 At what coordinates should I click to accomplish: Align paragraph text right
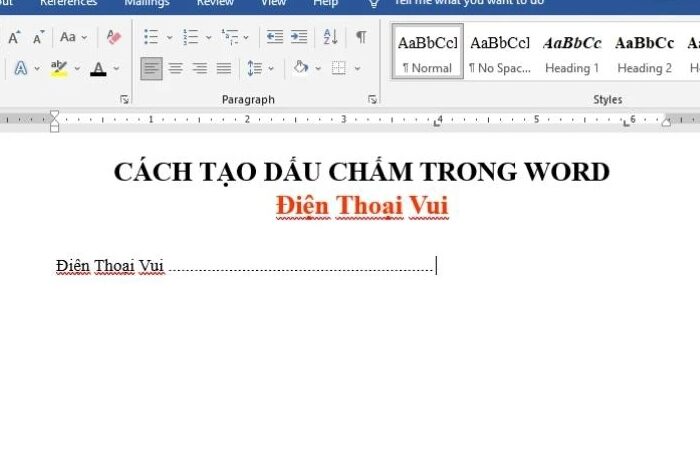tap(200, 68)
